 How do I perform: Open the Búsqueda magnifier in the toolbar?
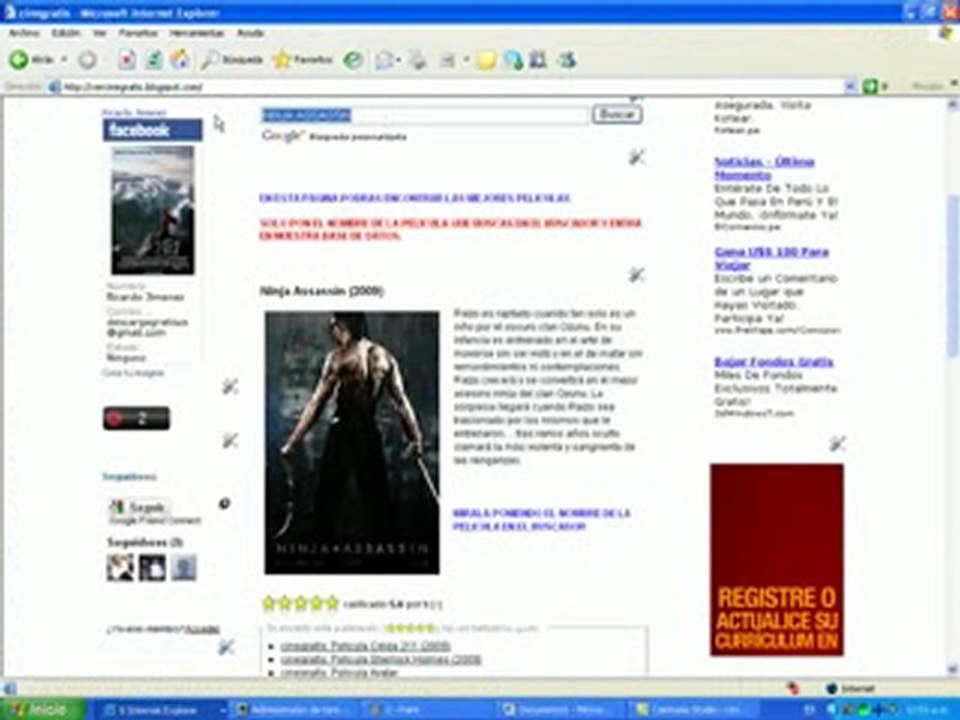(x=232, y=59)
